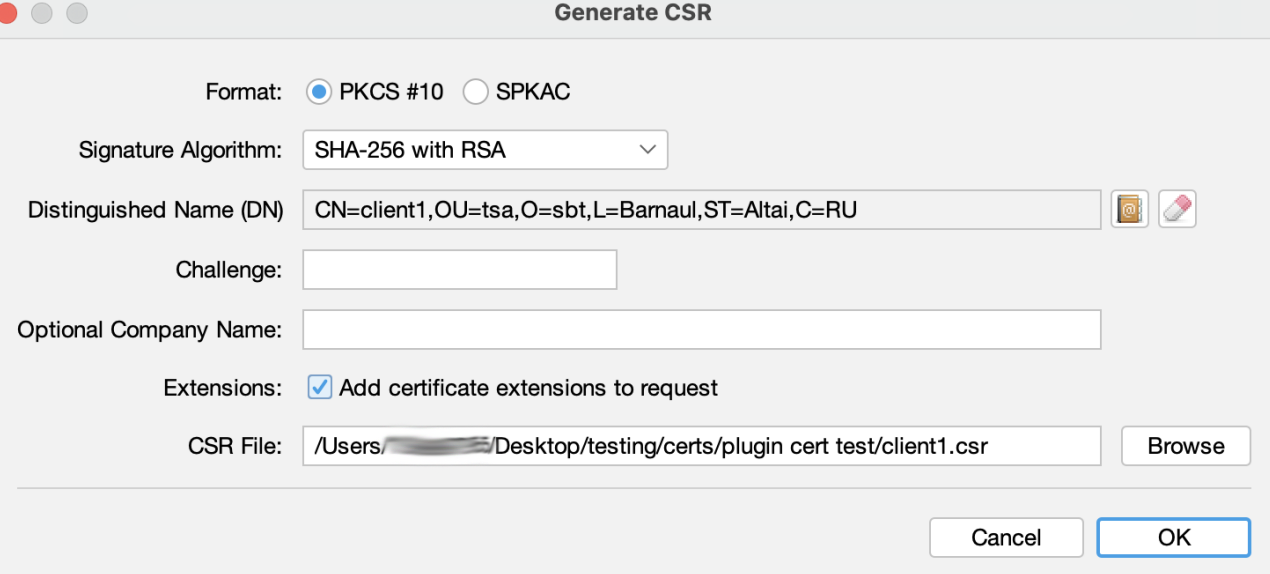Browse for a CSR file location
Image resolution: width=1270 pixels, height=574 pixels.
point(1185,446)
